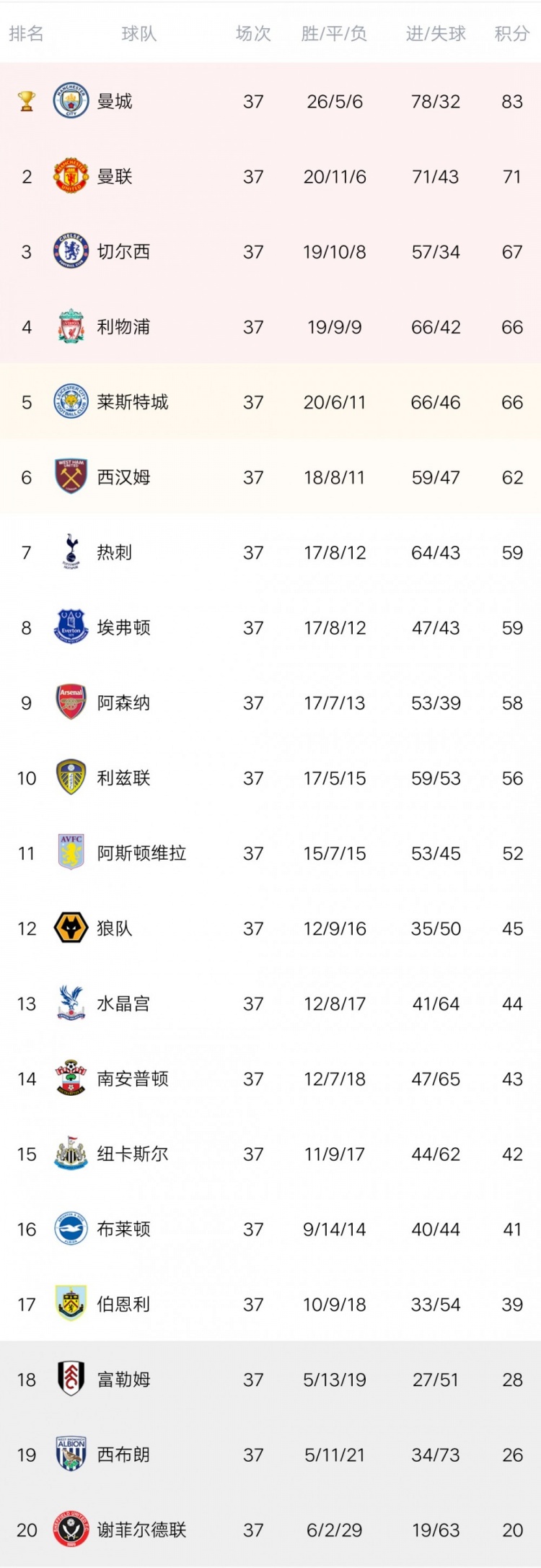Viewport: 541px width, 1568px height.
Task: Click the Liverpool club crest
Action: [x=71, y=326]
